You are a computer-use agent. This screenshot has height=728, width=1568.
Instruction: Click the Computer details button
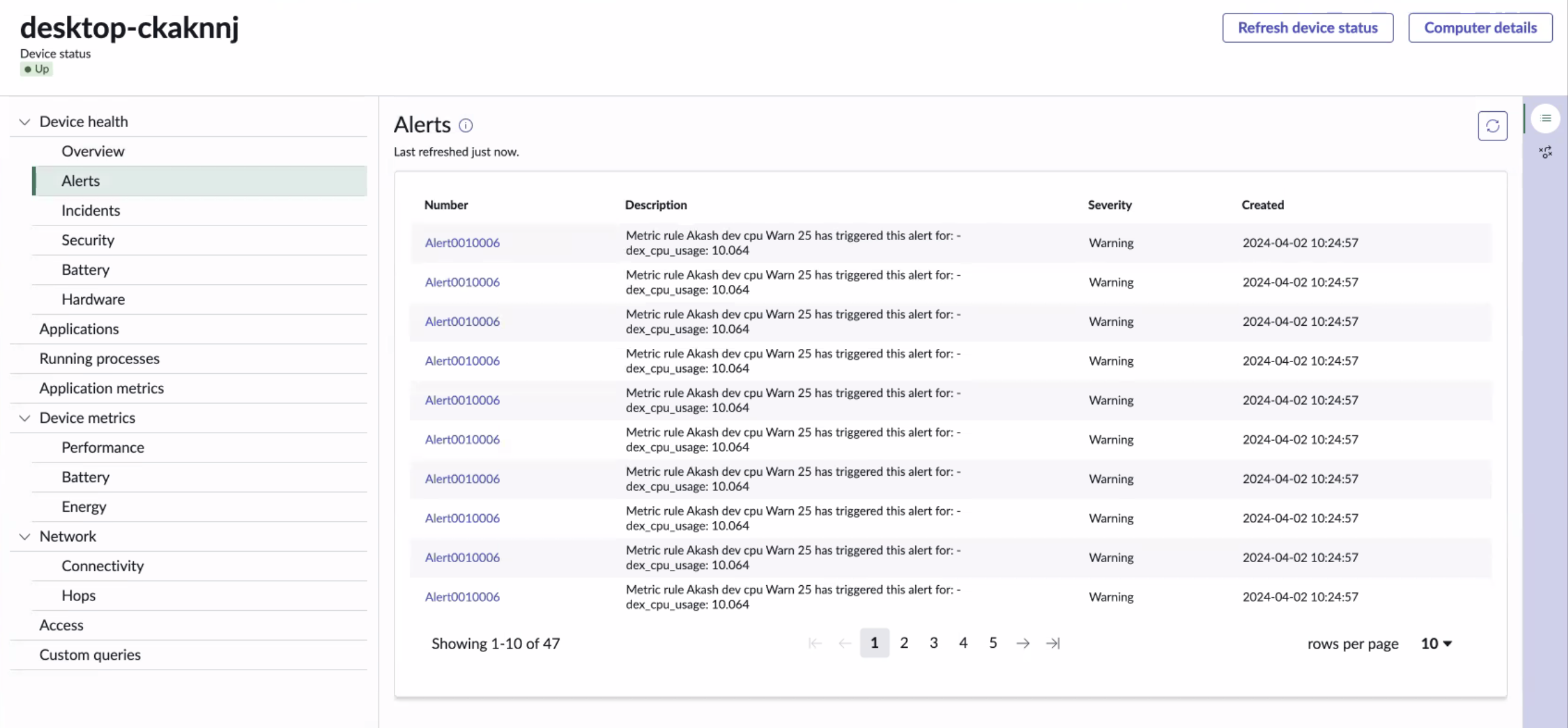(x=1480, y=28)
